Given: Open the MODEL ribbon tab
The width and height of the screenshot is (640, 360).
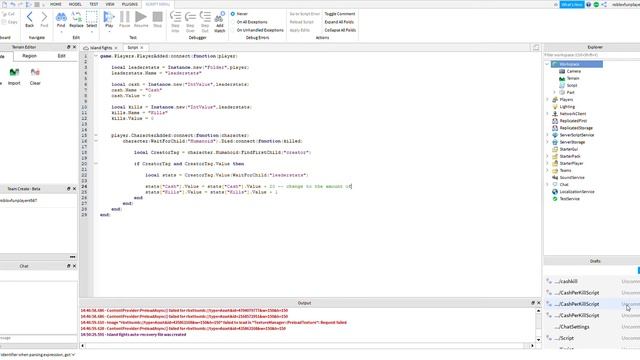Looking at the screenshot, I should (75, 4).
